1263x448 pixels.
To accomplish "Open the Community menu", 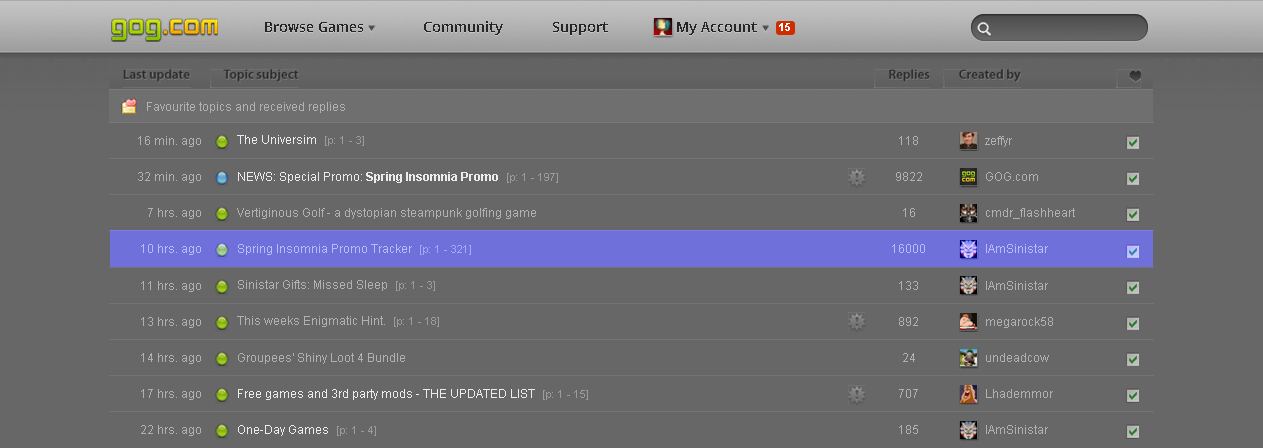I will (463, 27).
